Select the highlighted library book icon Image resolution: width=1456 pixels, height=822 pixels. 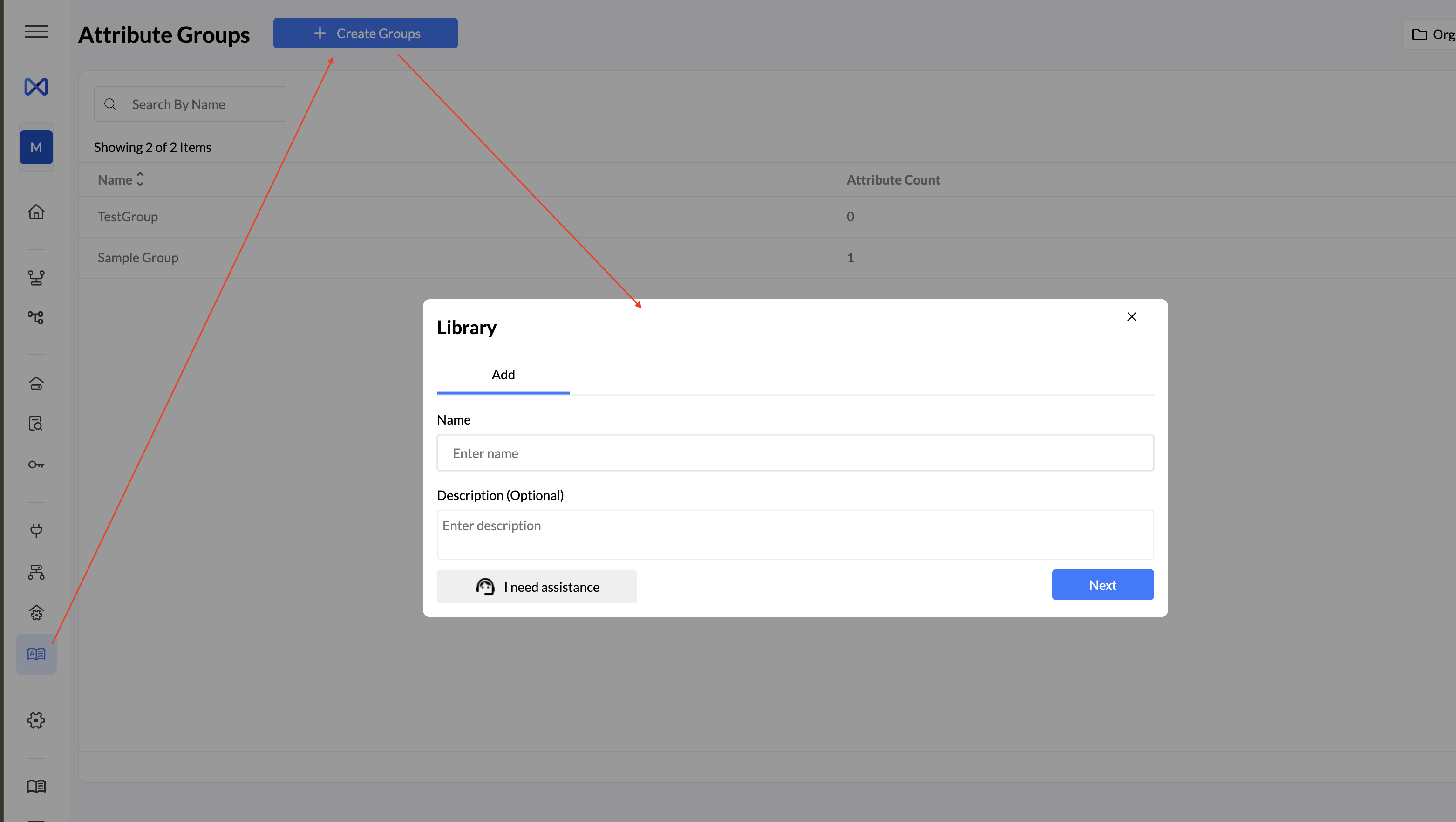36,654
